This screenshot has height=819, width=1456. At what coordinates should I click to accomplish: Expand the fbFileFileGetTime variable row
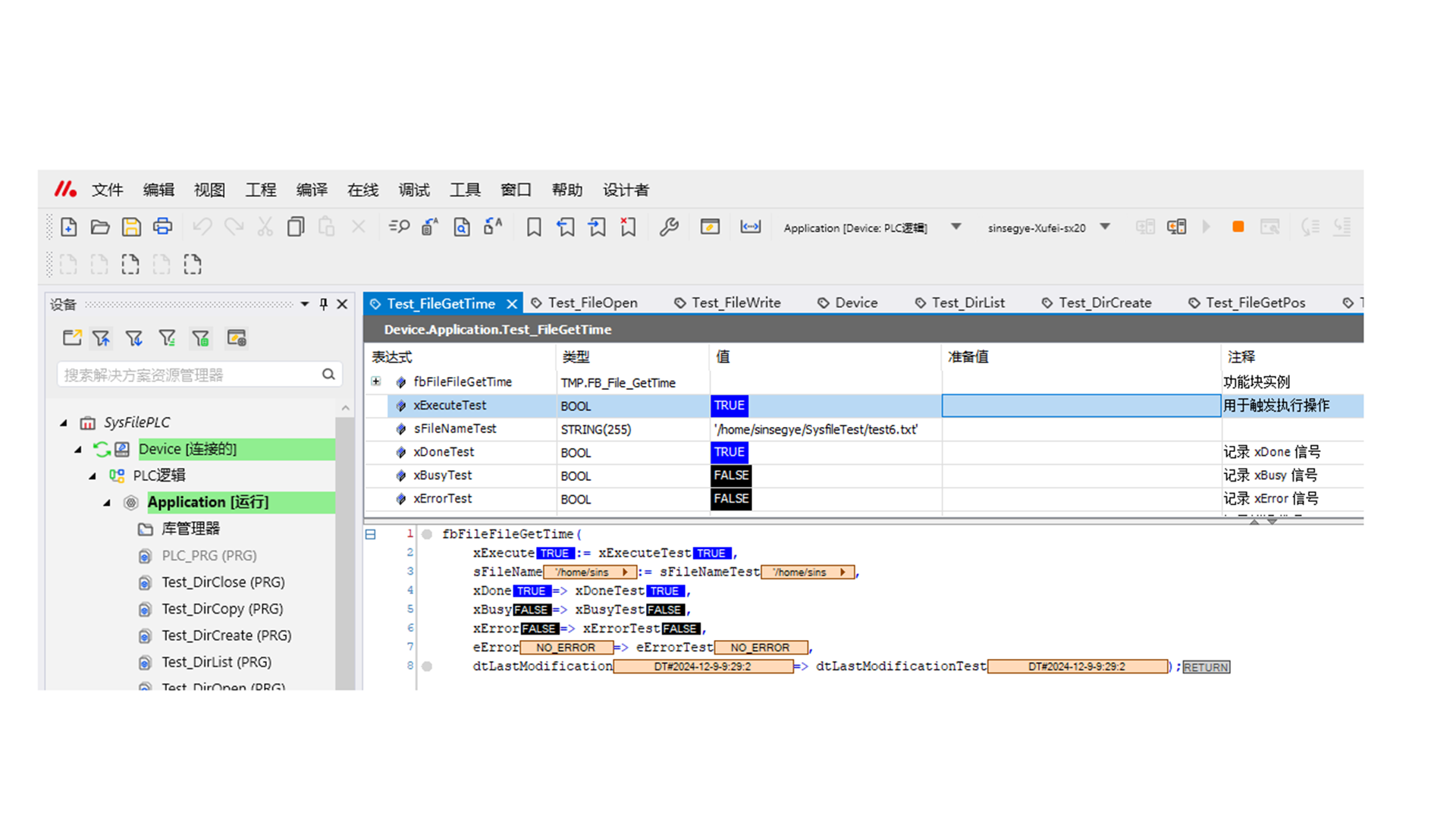click(376, 381)
